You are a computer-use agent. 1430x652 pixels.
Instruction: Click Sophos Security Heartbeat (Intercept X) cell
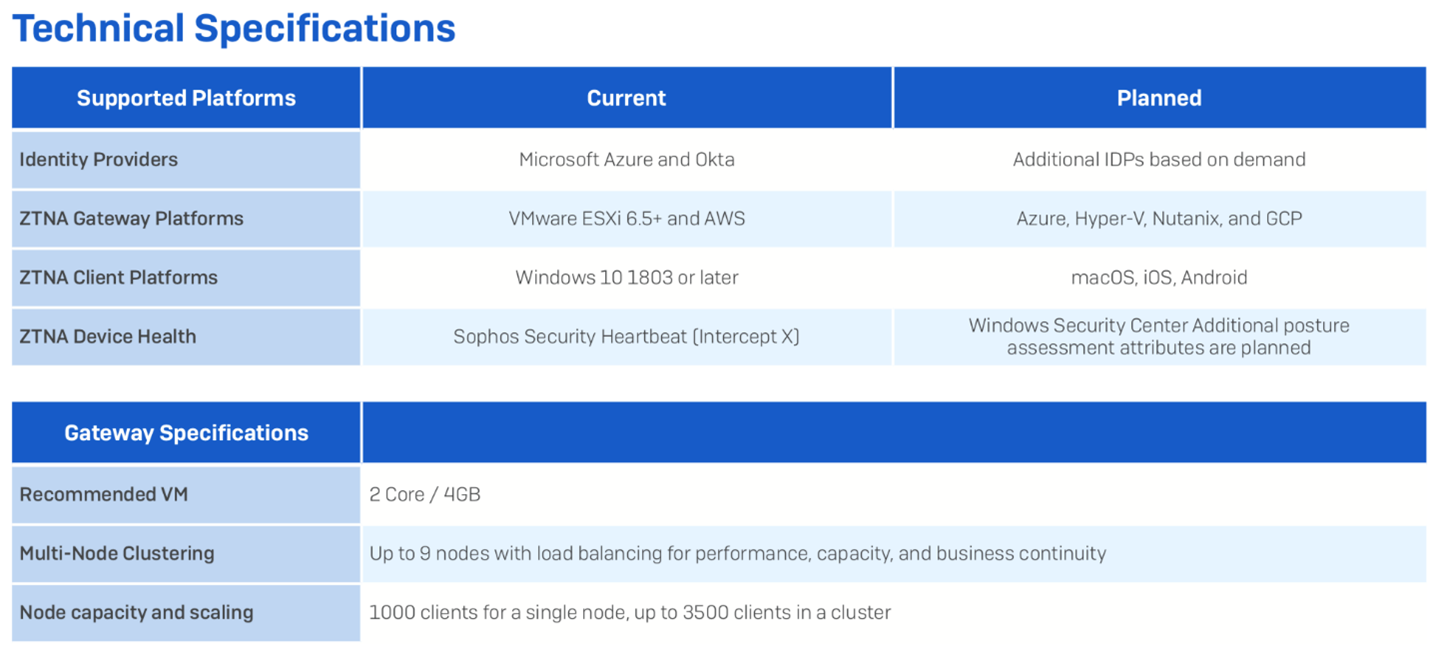point(626,336)
